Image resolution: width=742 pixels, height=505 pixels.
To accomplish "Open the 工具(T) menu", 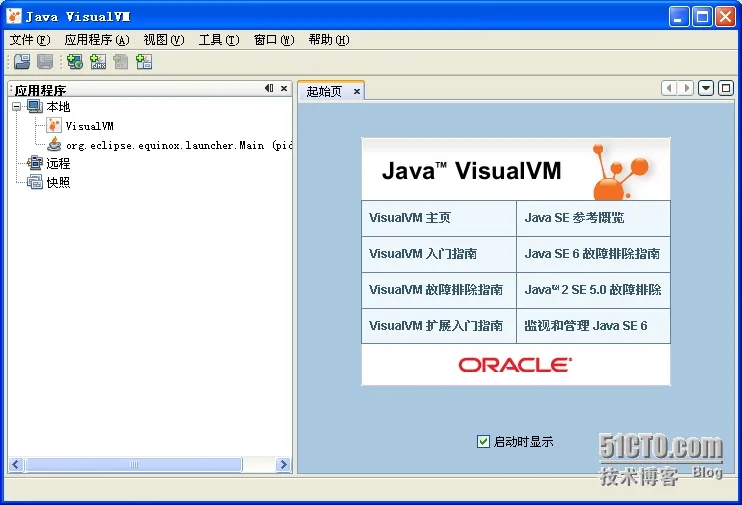I will 219,40.
